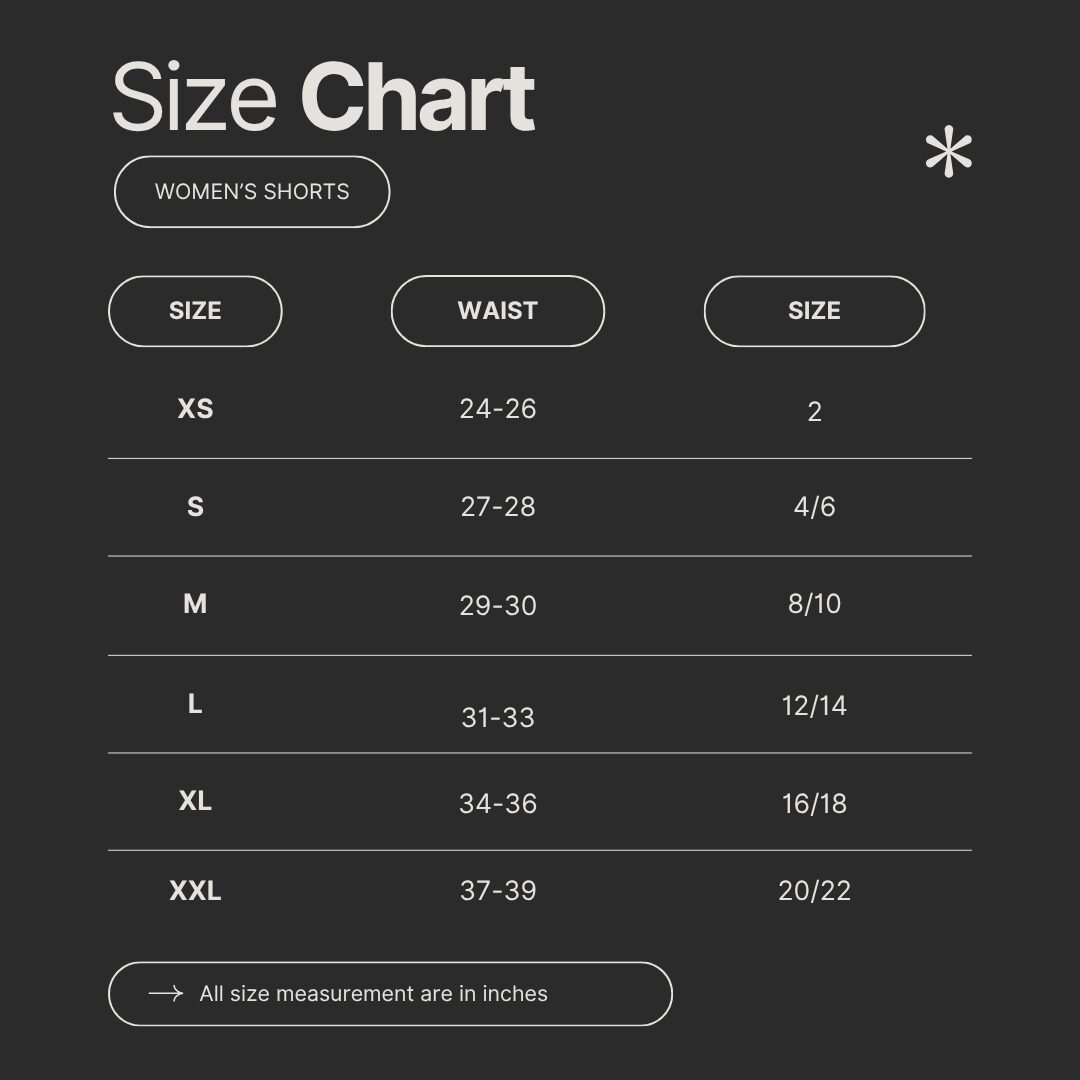Click the 37-39 waist measurement
Image resolution: width=1080 pixels, height=1080 pixels.
[x=498, y=891]
